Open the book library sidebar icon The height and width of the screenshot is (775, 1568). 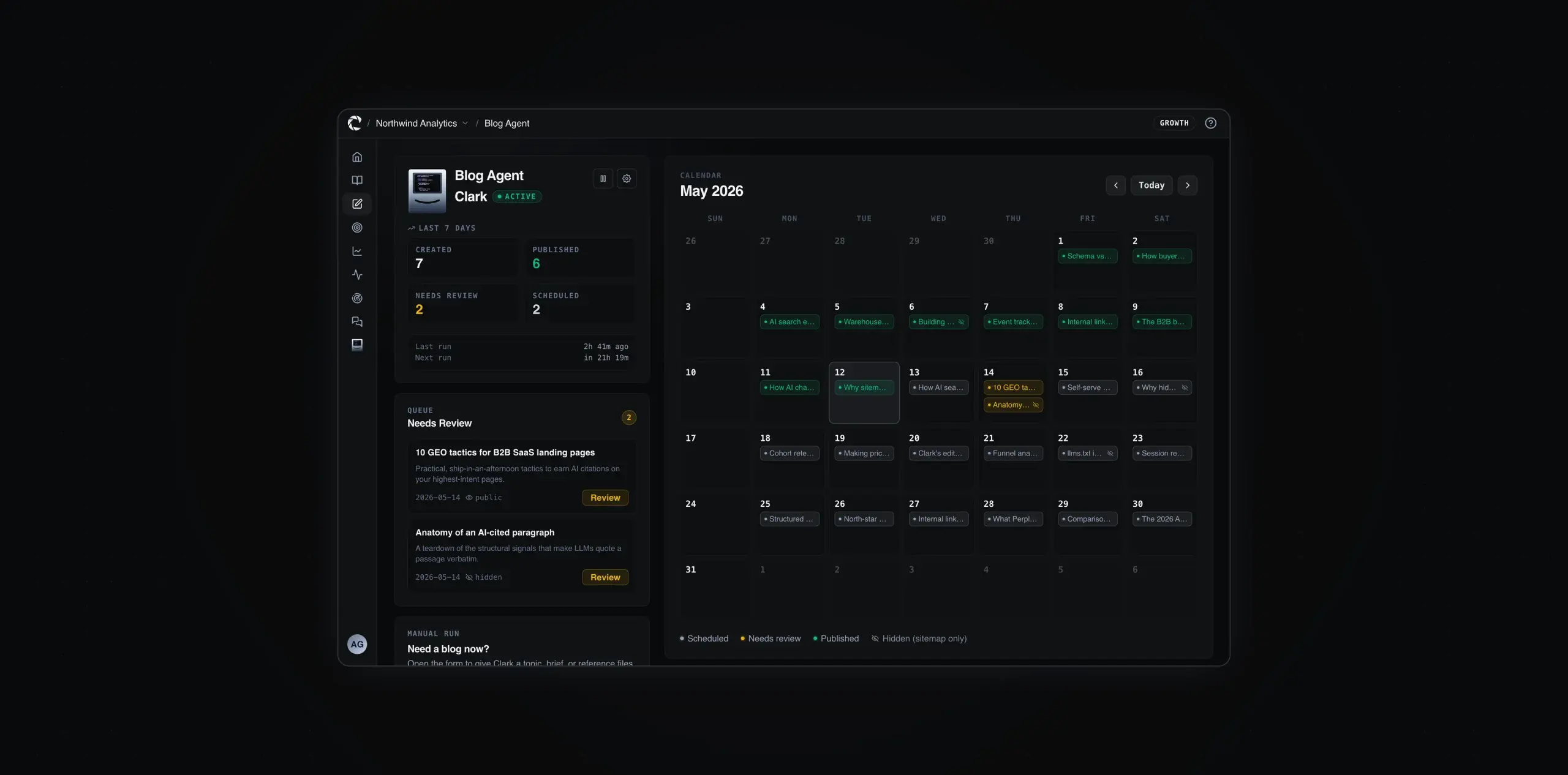click(357, 181)
